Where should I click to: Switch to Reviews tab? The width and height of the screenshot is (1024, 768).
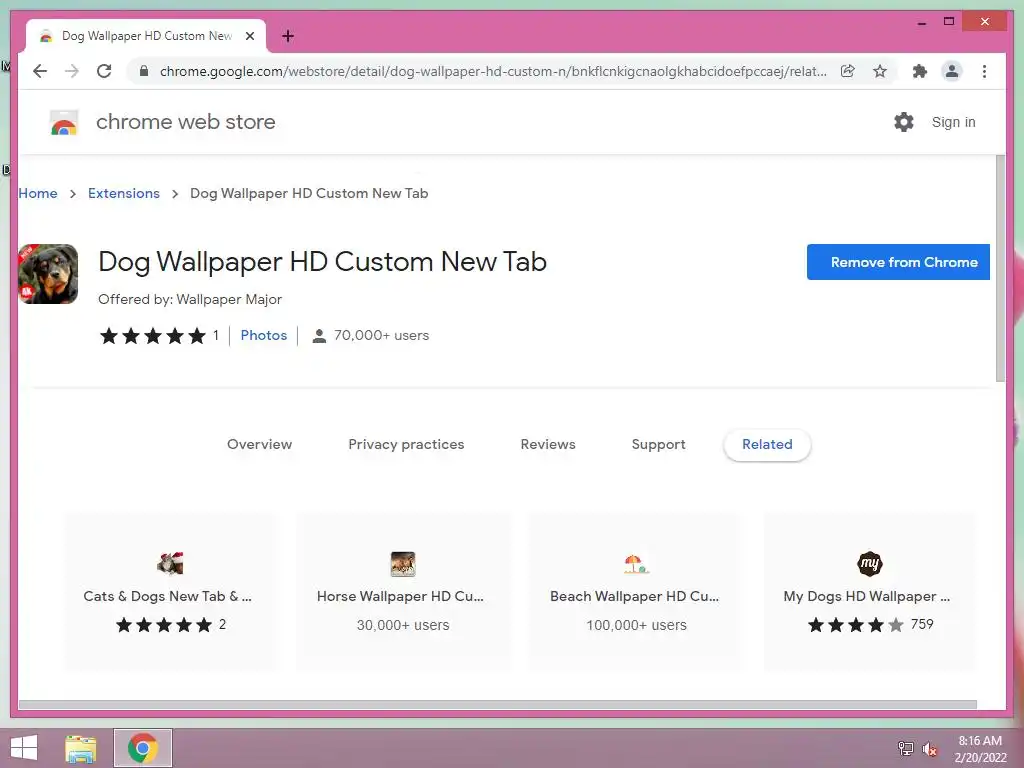[548, 444]
